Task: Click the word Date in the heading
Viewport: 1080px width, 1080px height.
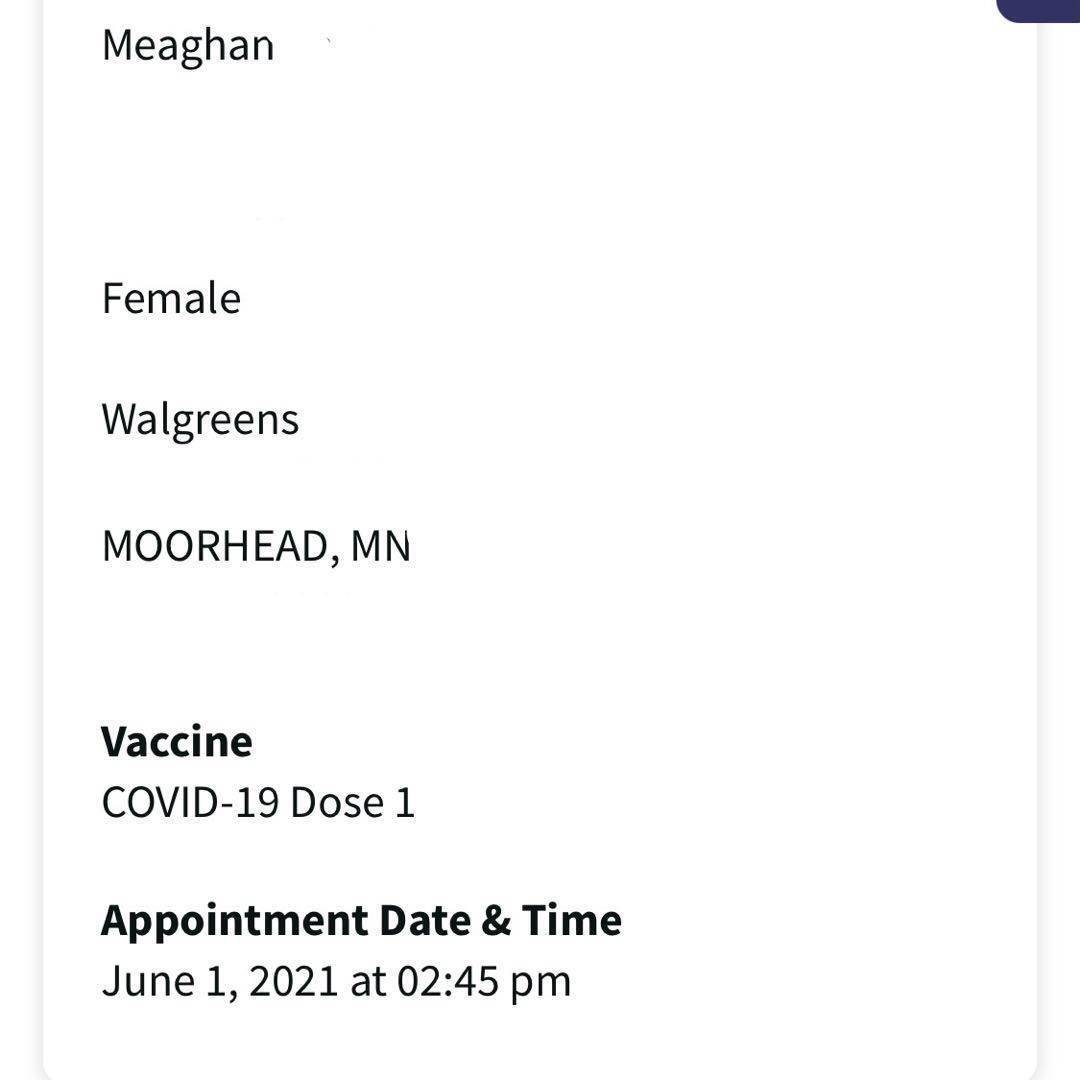Action: [x=423, y=920]
